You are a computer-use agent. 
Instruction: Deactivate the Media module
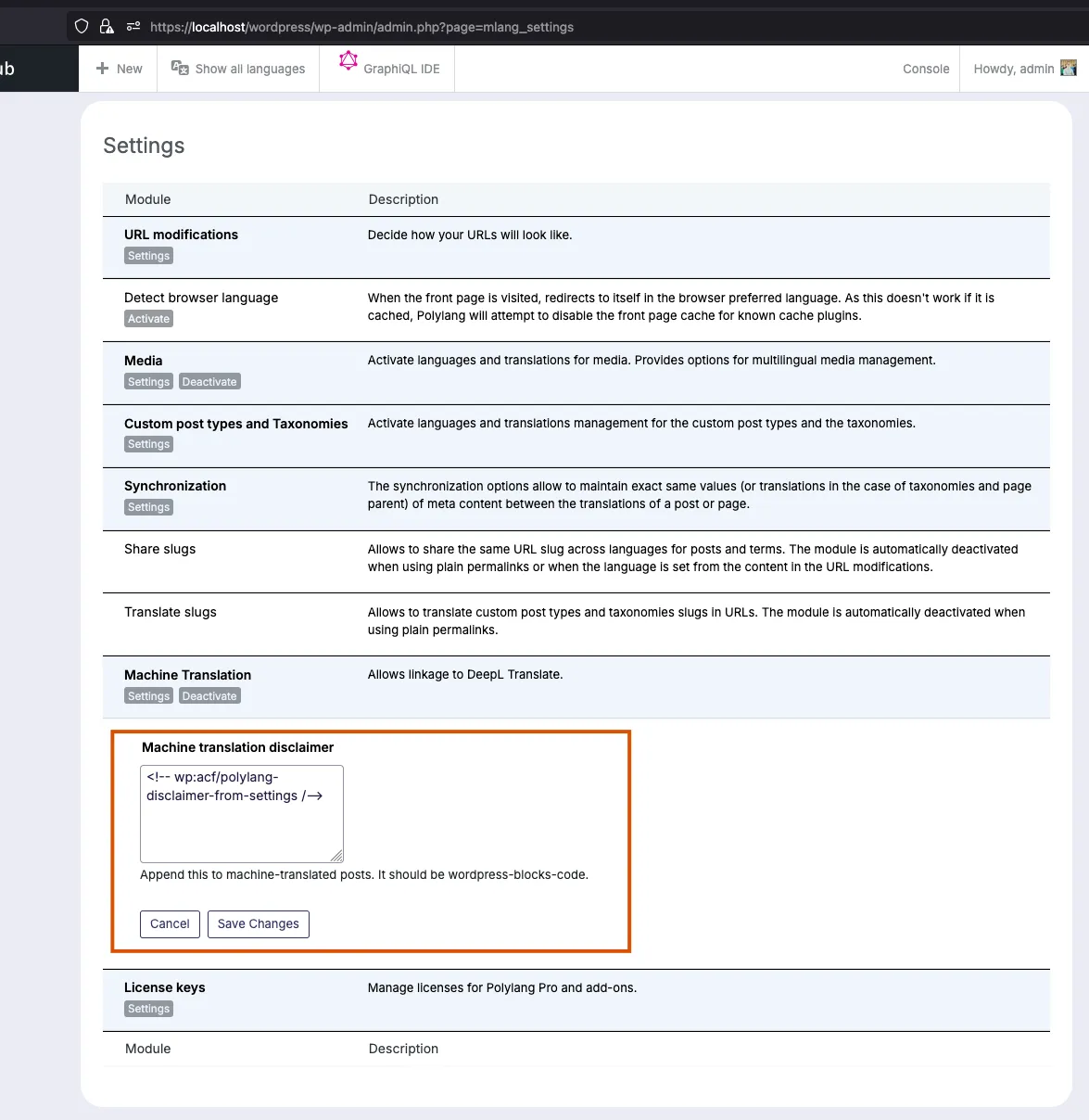click(x=209, y=382)
